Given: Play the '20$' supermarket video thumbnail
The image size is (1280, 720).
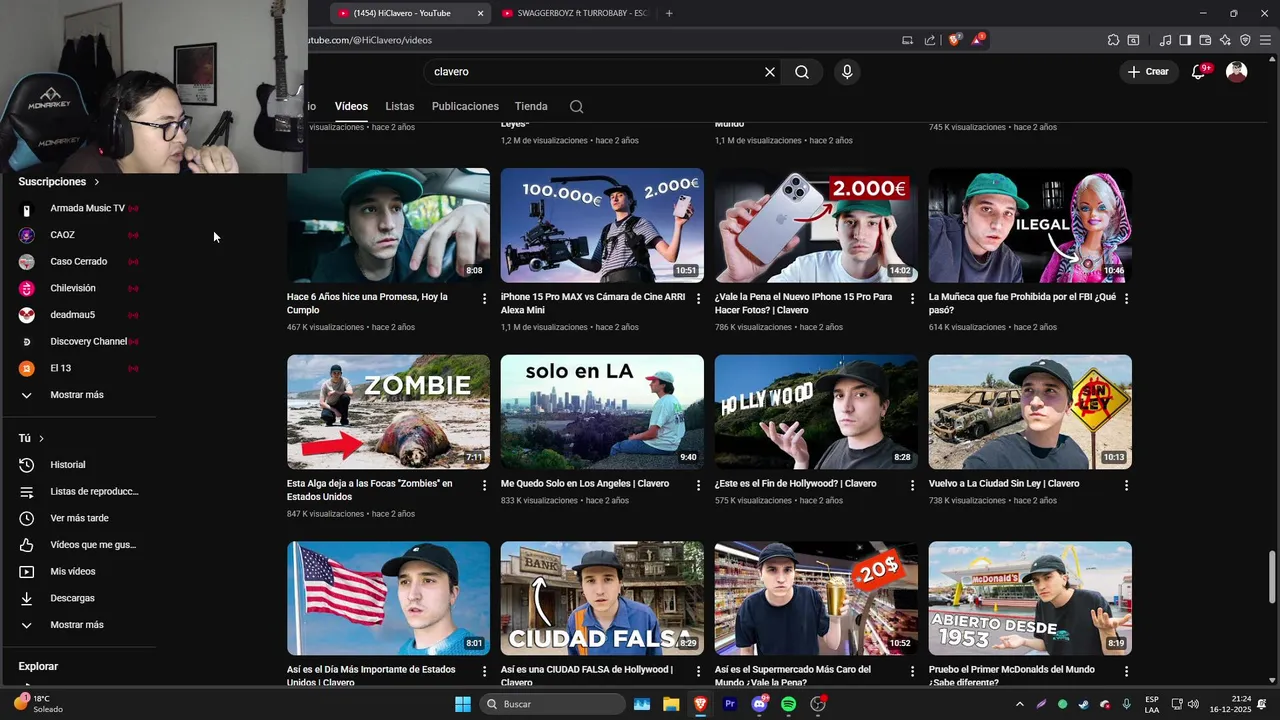Looking at the screenshot, I should [816, 598].
